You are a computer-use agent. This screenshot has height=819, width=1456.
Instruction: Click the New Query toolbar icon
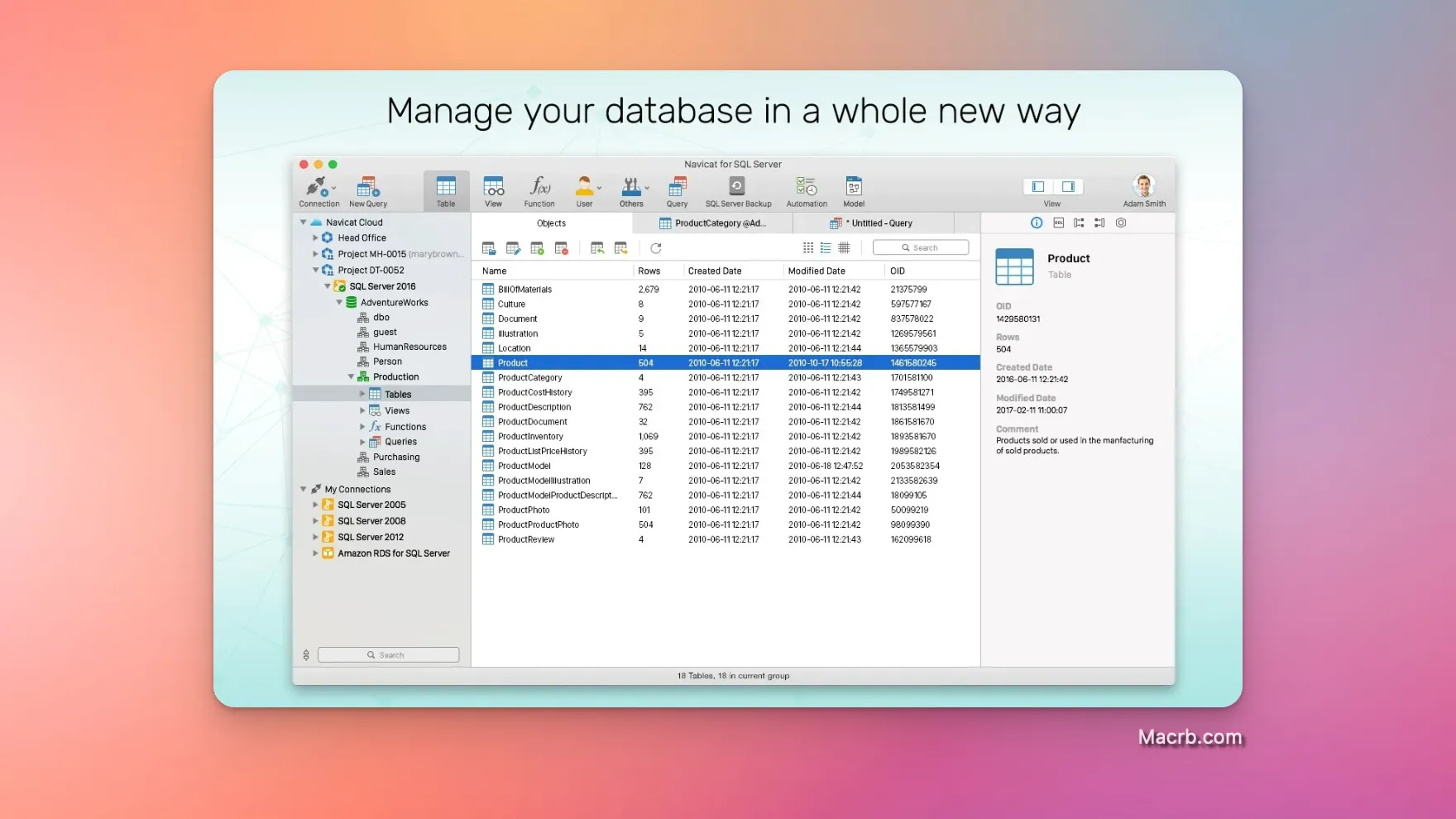(367, 191)
